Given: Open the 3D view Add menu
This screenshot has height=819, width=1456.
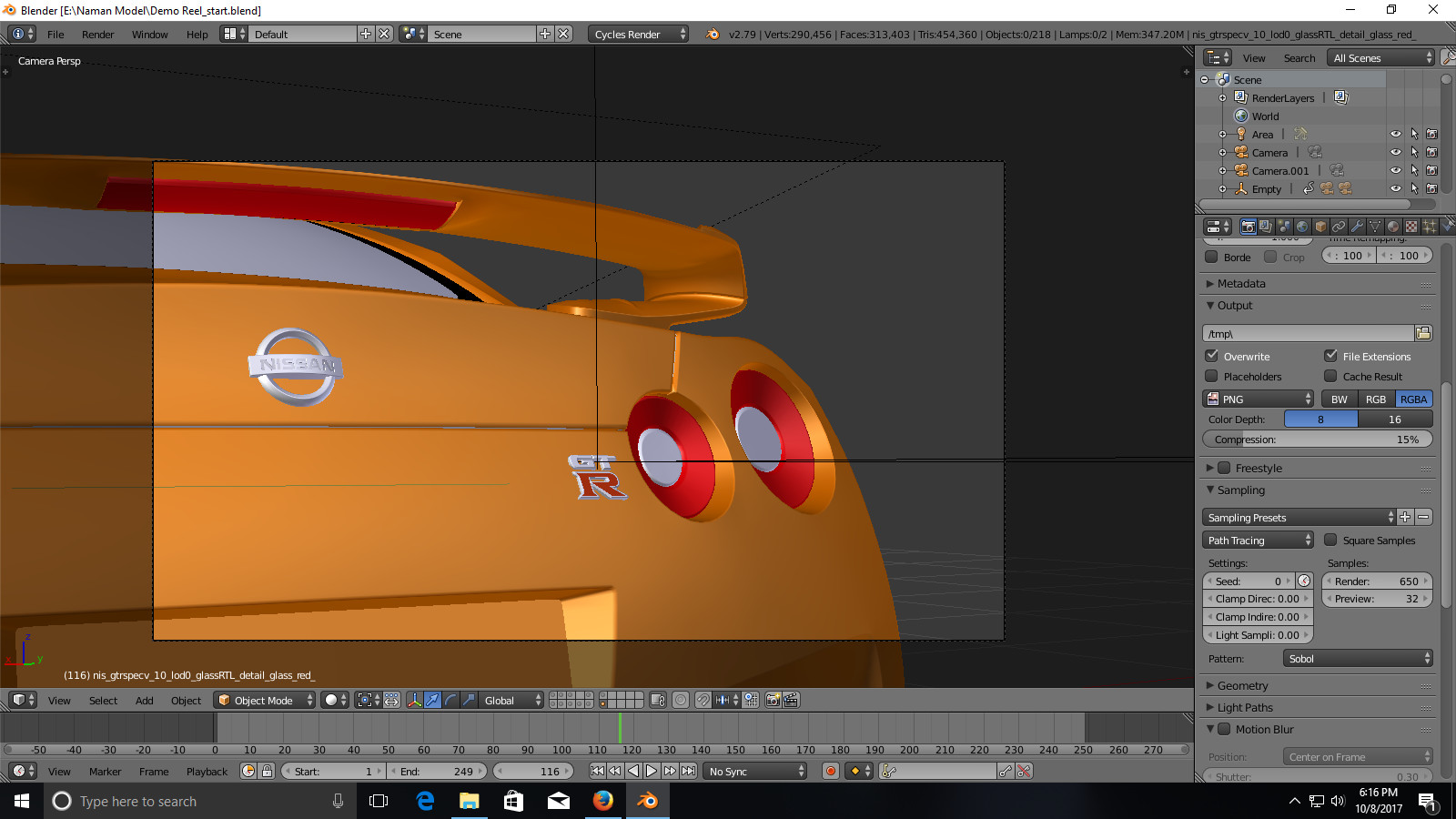Looking at the screenshot, I should click(144, 700).
